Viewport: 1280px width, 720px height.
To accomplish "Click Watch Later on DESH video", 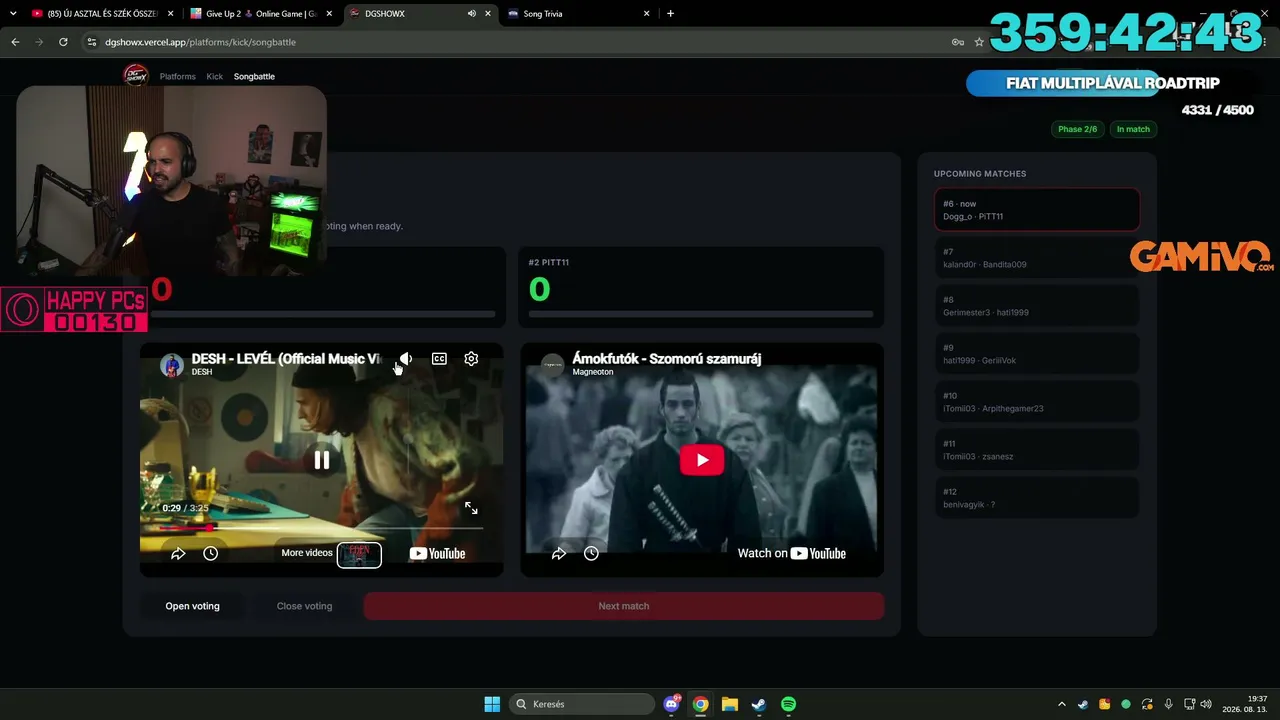I will click(211, 553).
